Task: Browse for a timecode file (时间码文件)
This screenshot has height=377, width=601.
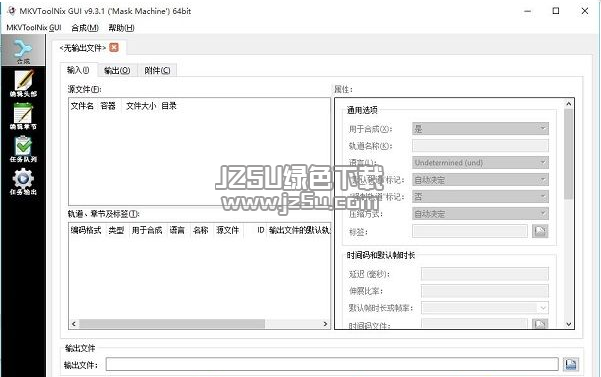Action: tap(540, 324)
